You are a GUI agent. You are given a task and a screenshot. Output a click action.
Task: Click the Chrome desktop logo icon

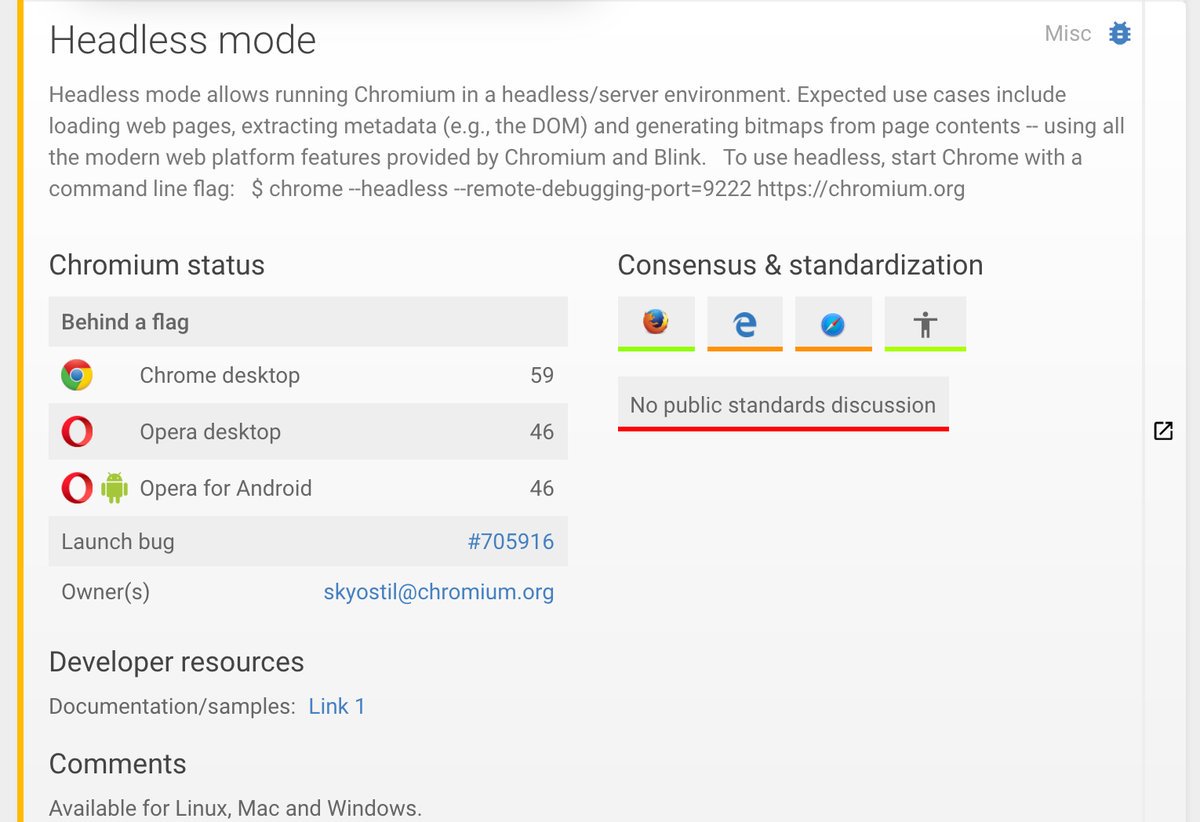click(77, 376)
